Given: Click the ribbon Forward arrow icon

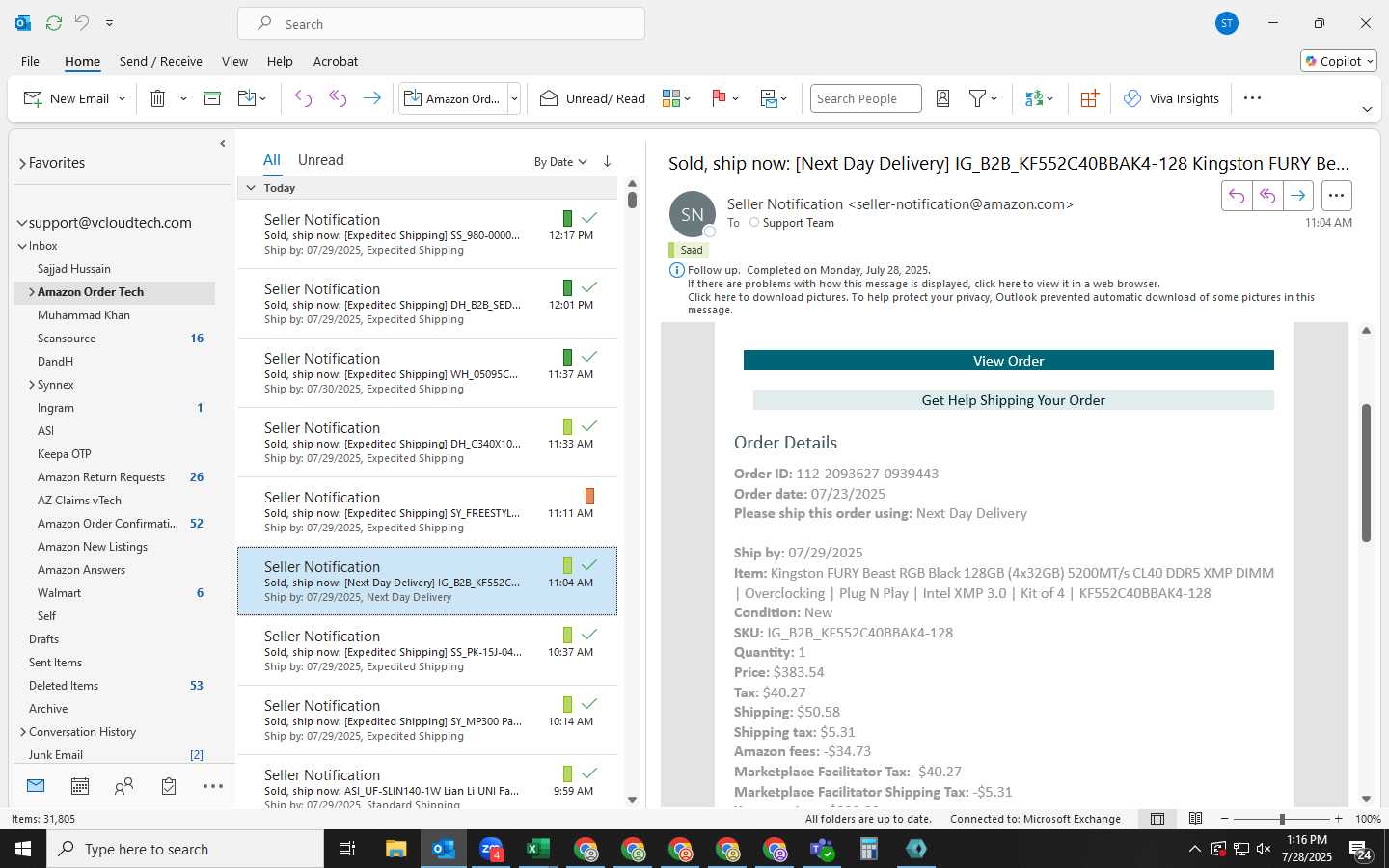Looking at the screenshot, I should (x=371, y=98).
